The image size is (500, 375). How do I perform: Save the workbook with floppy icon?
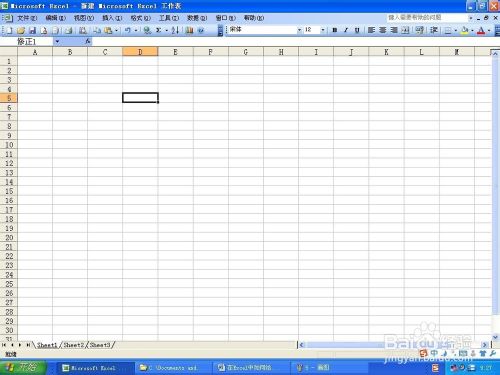32,31
